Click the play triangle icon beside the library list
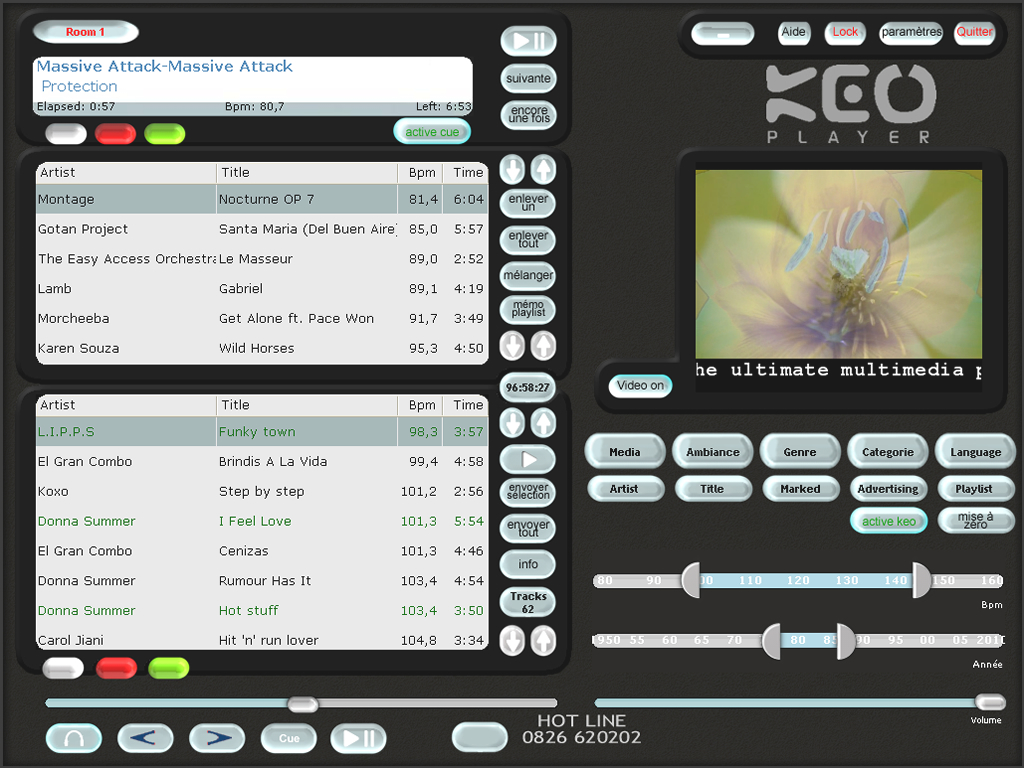1024x768 pixels. pyautogui.click(x=528, y=460)
